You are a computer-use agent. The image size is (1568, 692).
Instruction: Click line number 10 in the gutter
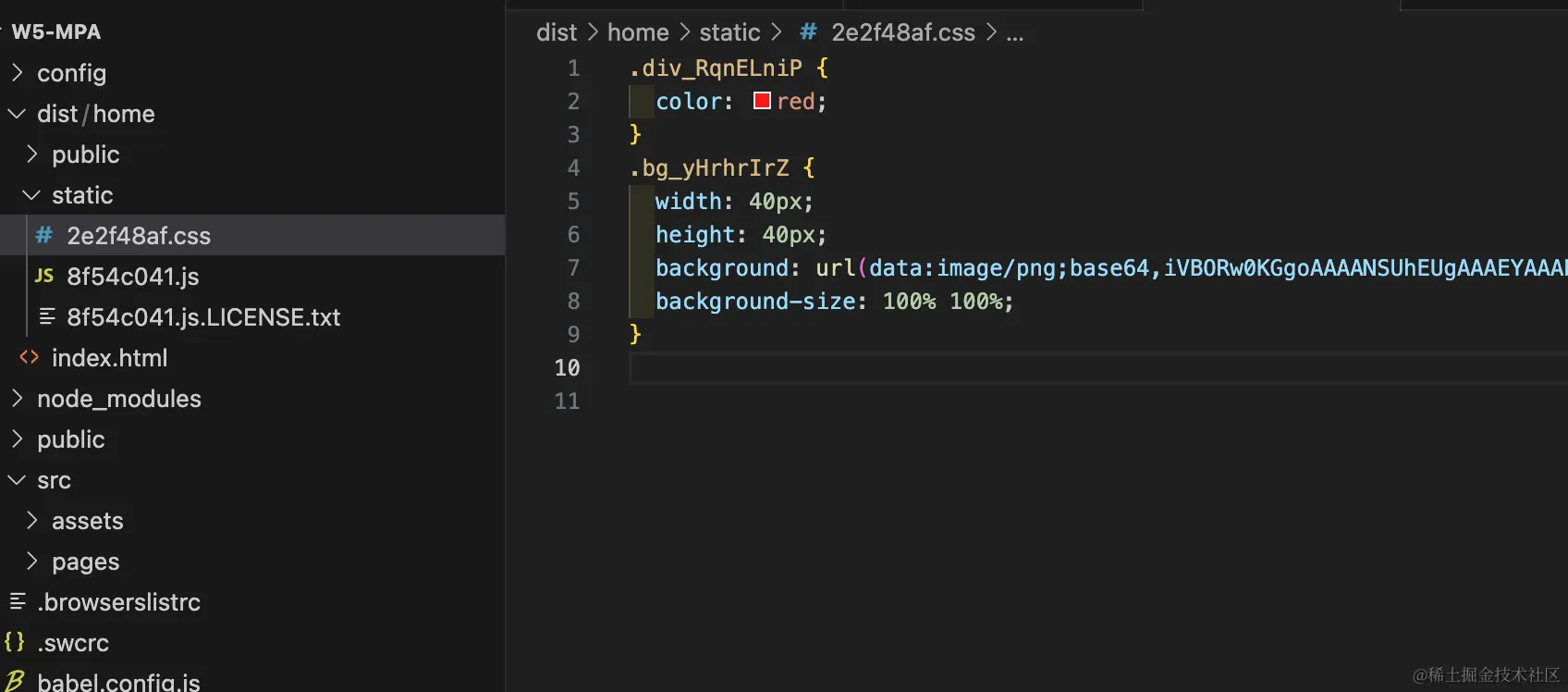(567, 367)
